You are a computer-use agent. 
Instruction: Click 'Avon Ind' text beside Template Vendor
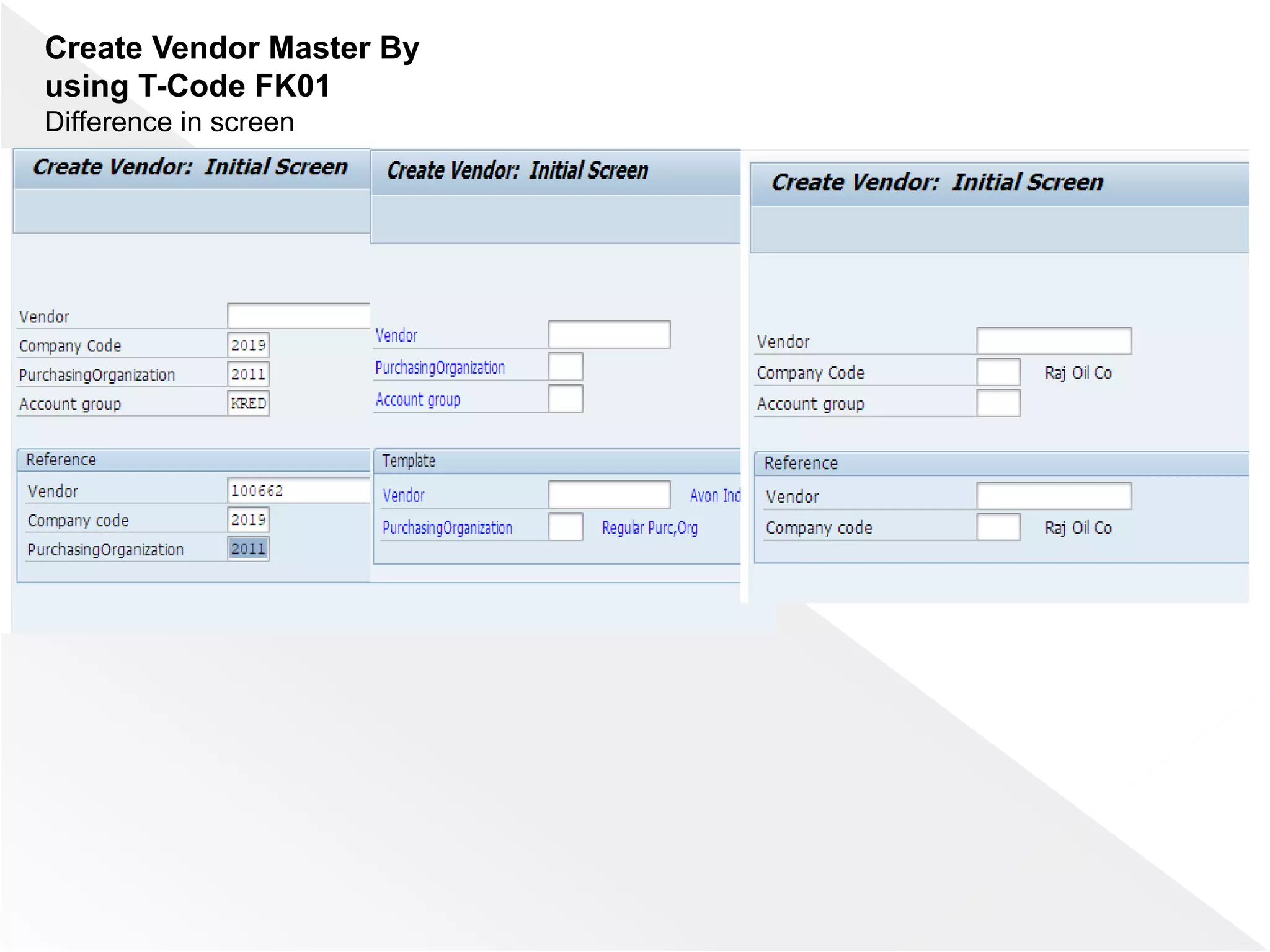pos(716,496)
